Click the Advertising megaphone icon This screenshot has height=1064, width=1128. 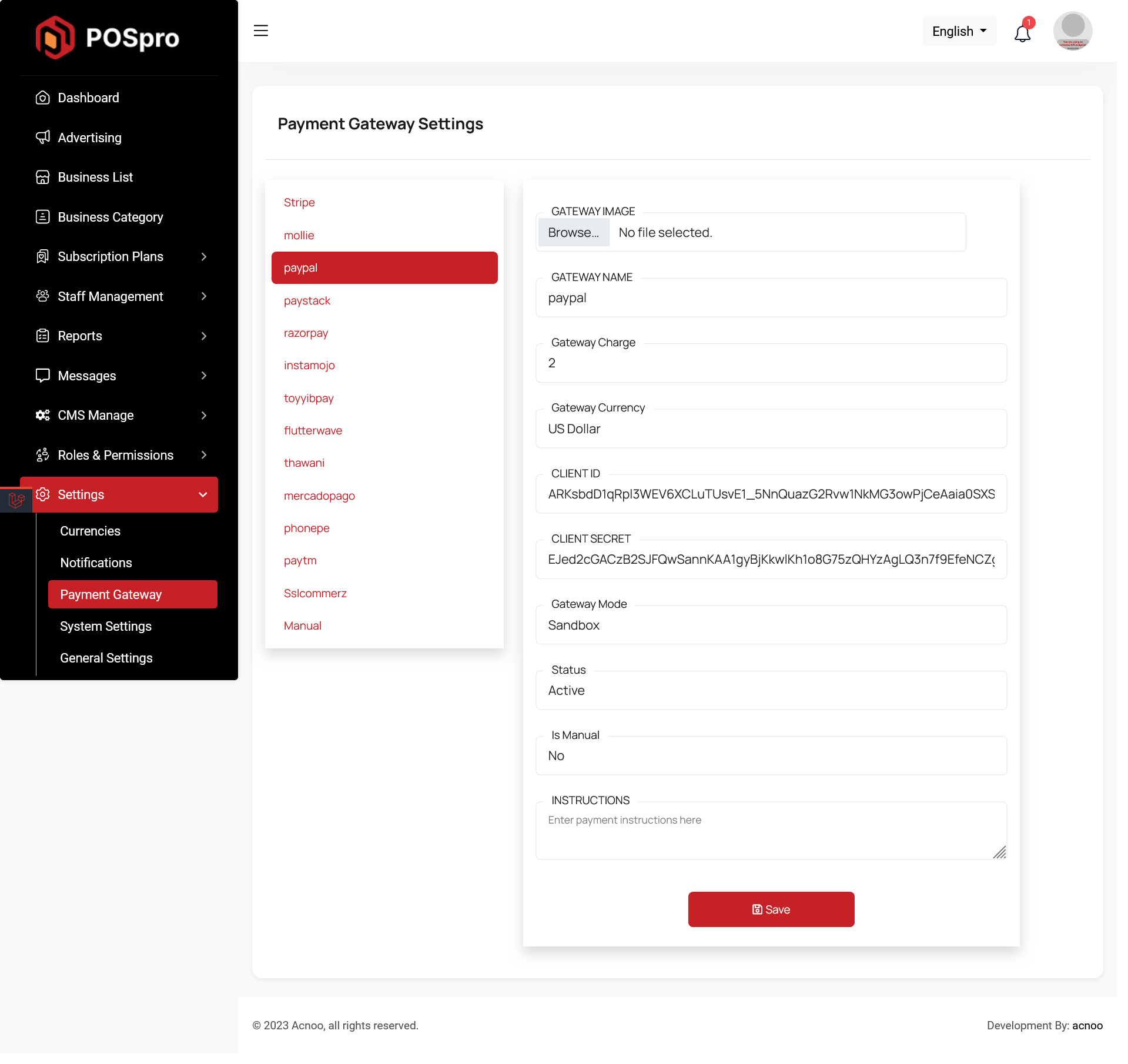coord(42,138)
